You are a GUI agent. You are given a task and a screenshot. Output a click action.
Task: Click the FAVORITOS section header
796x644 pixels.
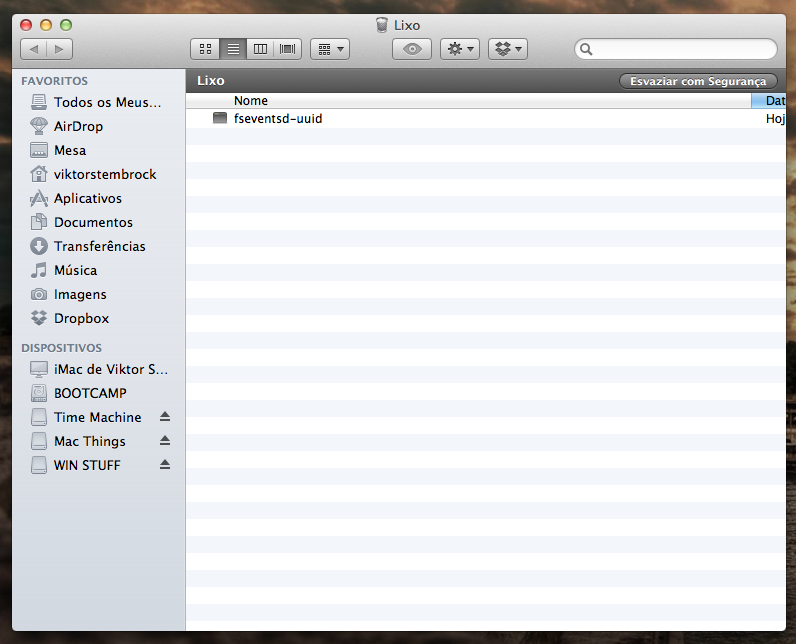(54, 81)
